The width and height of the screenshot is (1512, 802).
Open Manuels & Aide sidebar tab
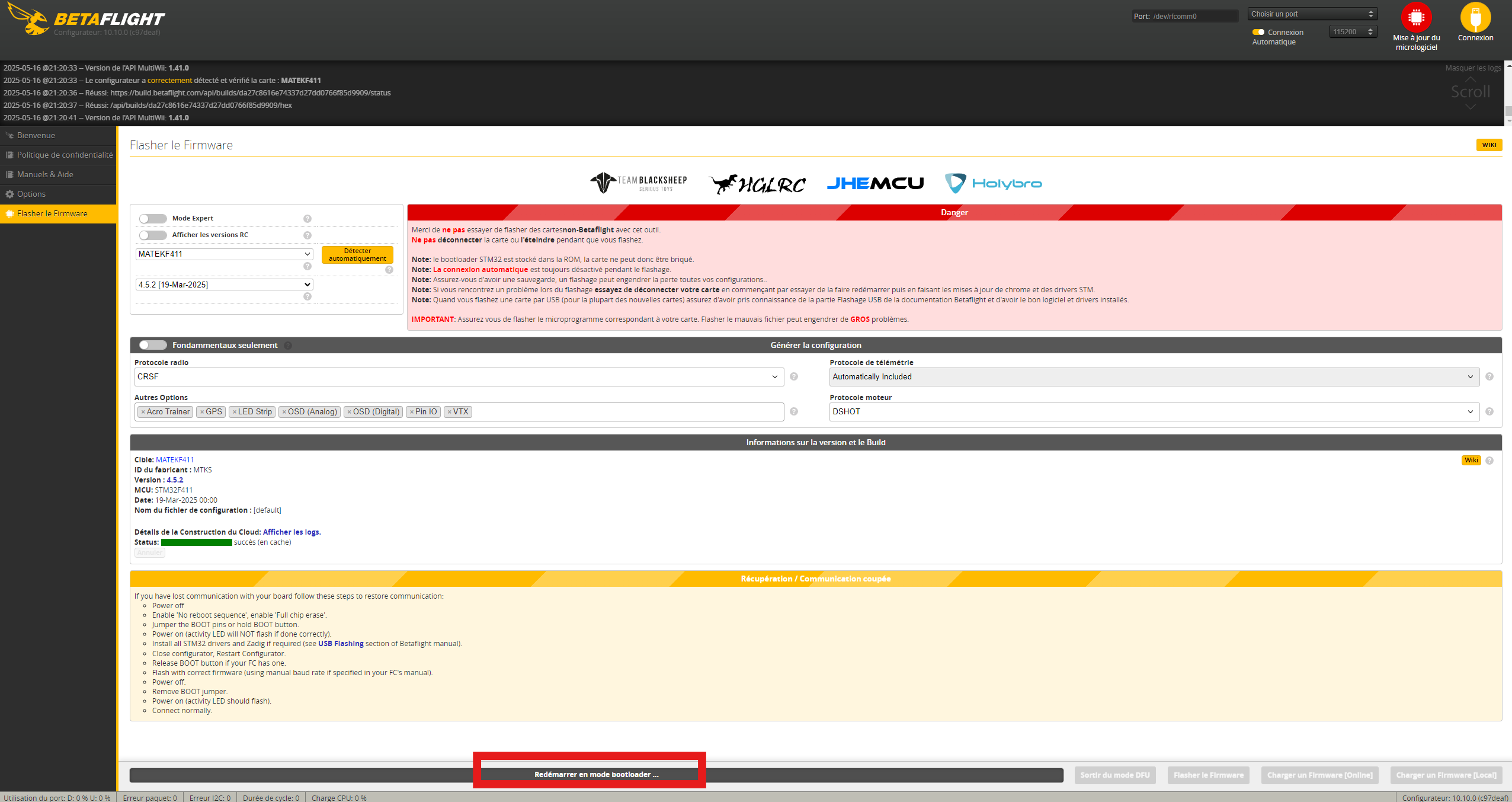coord(45,175)
